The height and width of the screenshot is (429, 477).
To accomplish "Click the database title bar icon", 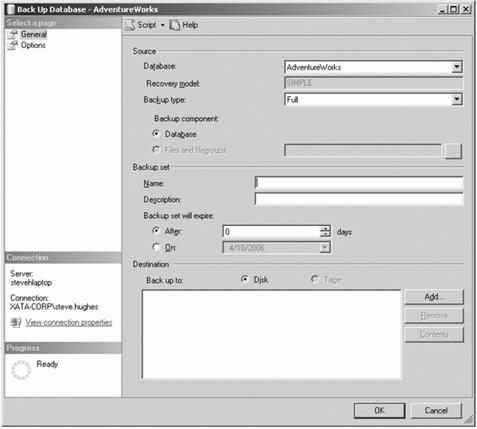I will click(11, 9).
